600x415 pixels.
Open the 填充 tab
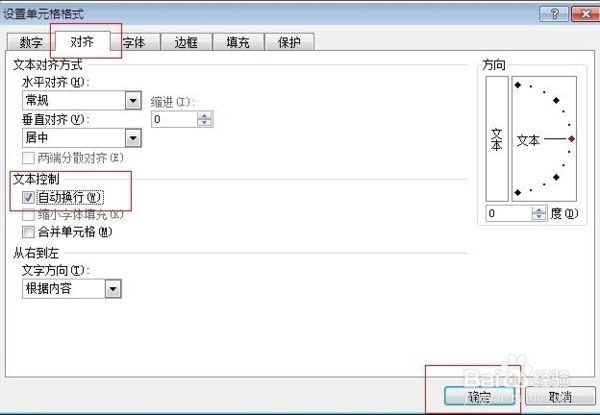coord(238,42)
